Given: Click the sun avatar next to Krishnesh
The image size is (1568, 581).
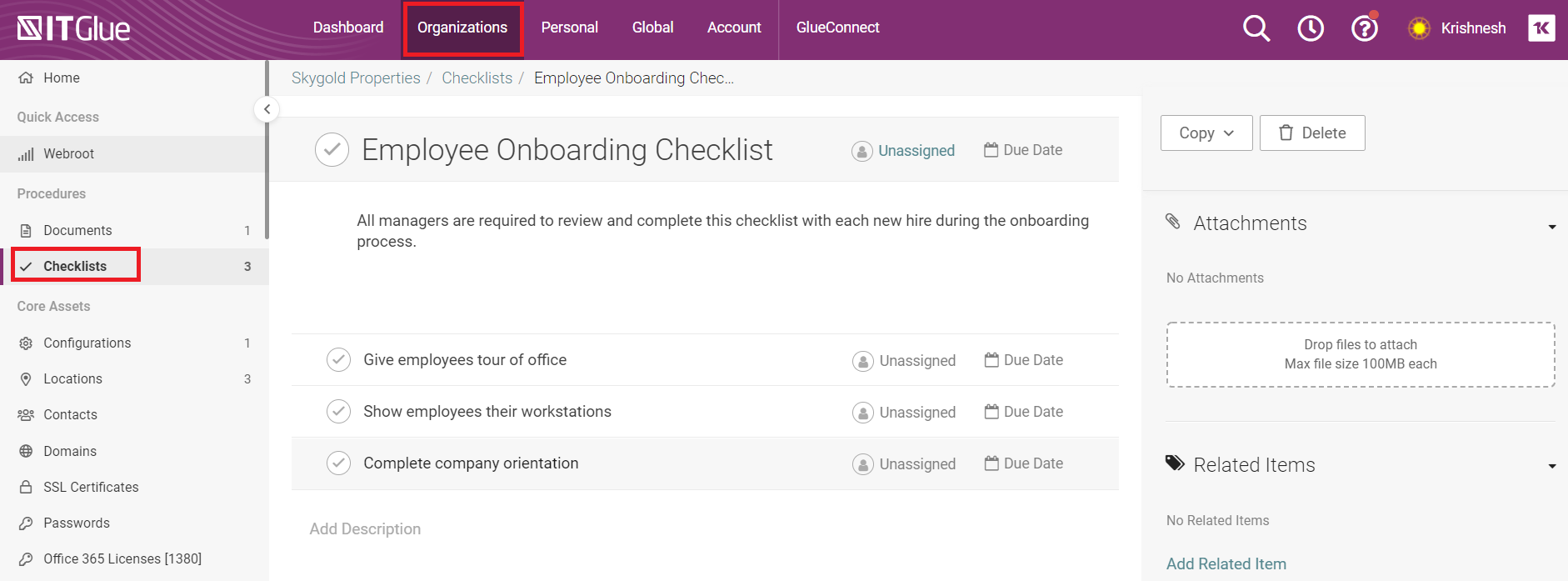Looking at the screenshot, I should pyautogui.click(x=1419, y=28).
